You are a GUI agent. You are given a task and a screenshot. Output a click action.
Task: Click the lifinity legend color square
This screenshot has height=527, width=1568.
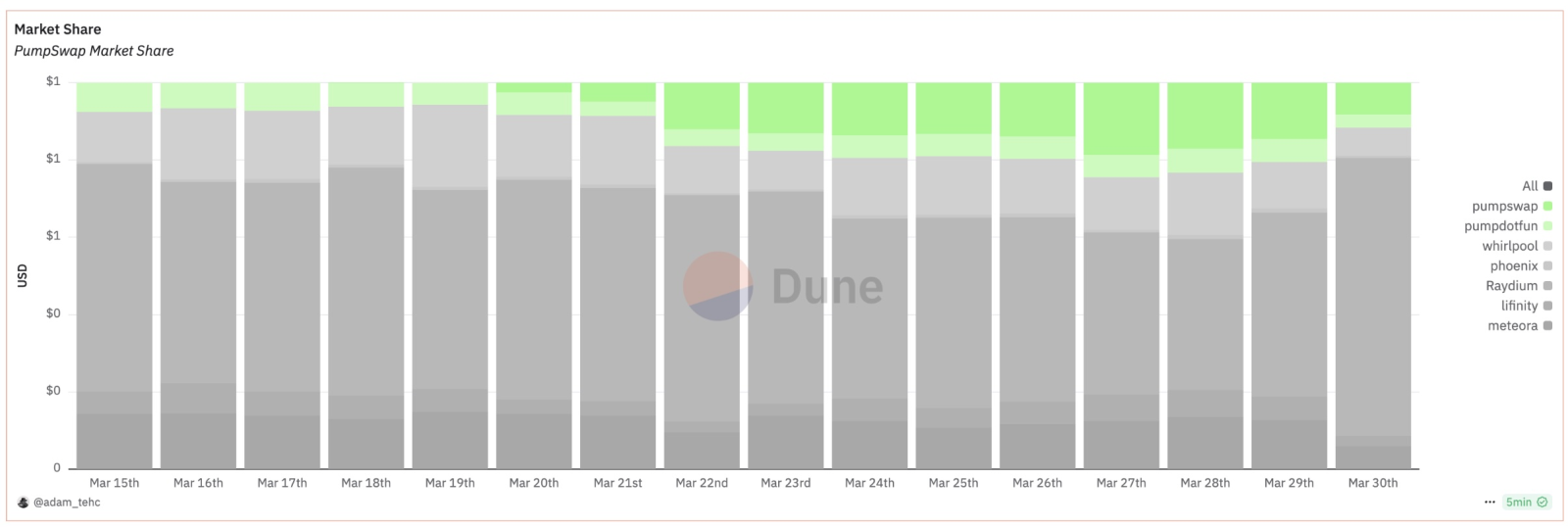1547,306
